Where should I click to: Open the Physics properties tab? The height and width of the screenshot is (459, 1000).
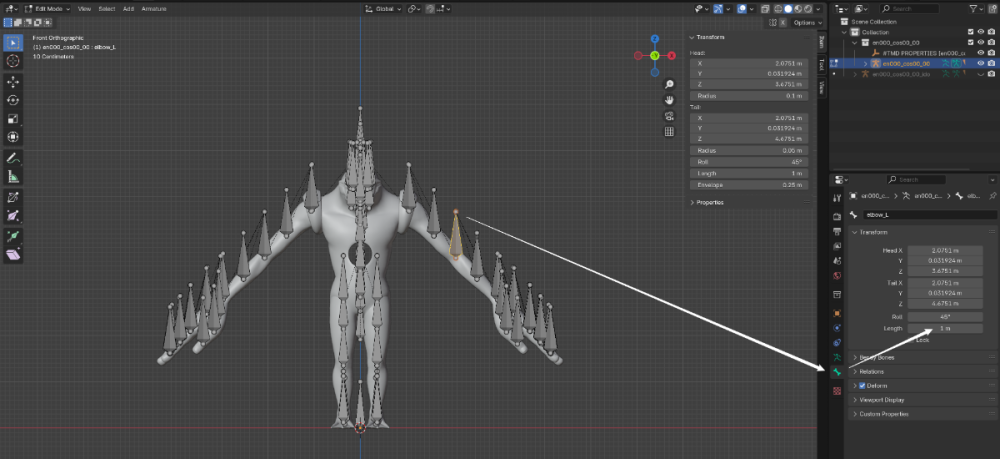point(837,328)
